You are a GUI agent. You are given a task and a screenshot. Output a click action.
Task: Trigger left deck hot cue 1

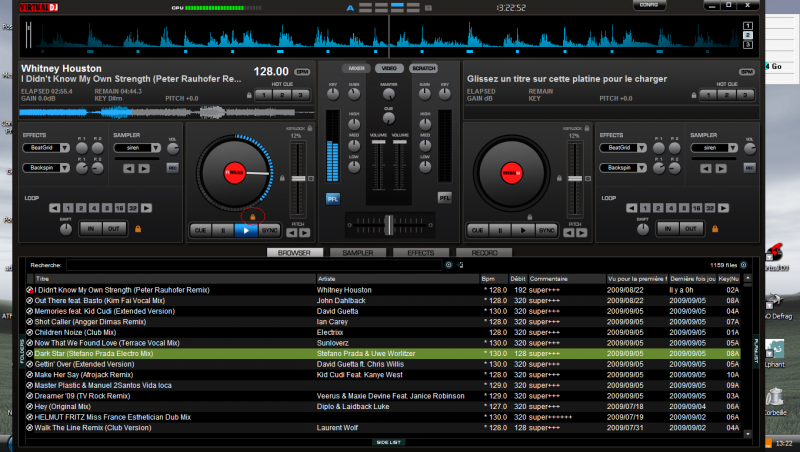(264, 95)
